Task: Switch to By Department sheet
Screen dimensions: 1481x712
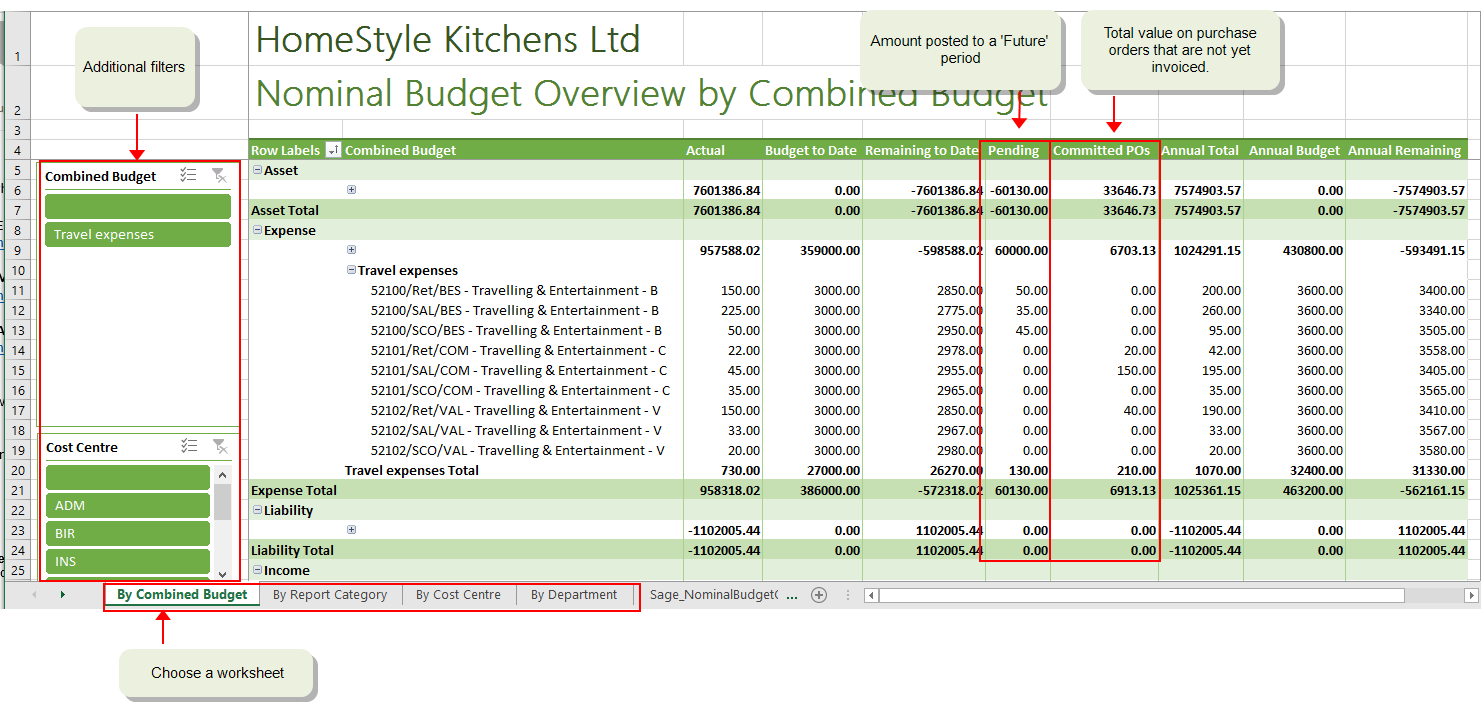Action: coord(574,594)
